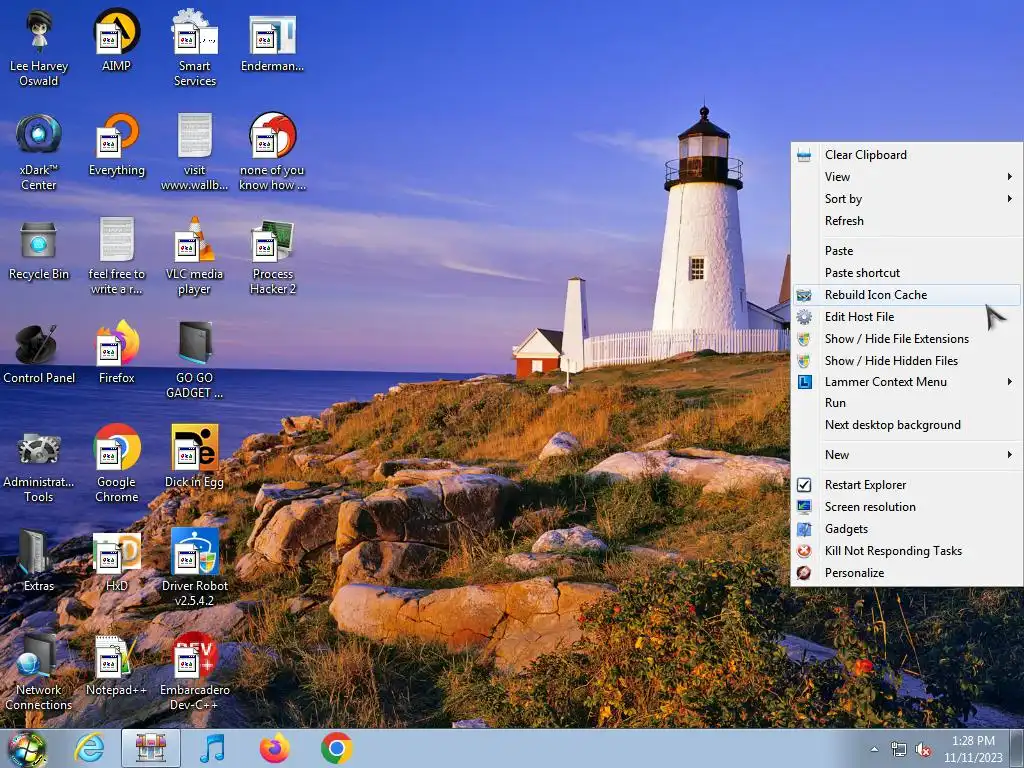The height and width of the screenshot is (768, 1024).
Task: Select the Google Chrome desktop shortcut
Action: click(x=117, y=464)
